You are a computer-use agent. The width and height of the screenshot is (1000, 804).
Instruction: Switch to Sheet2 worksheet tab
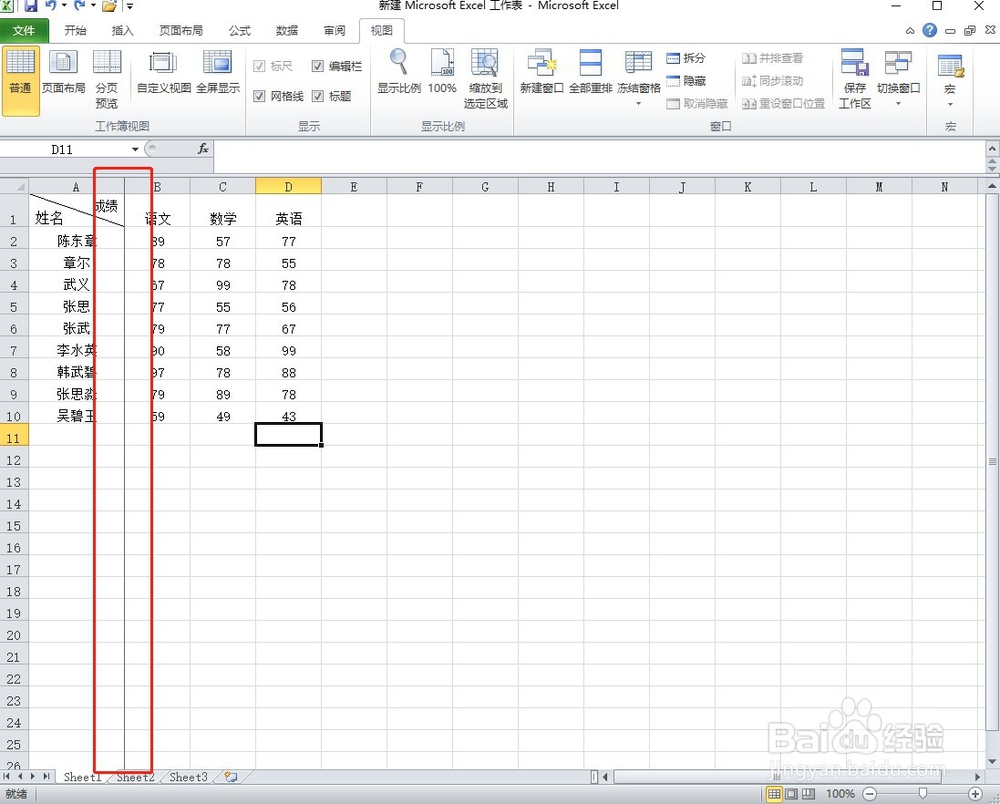(135, 777)
